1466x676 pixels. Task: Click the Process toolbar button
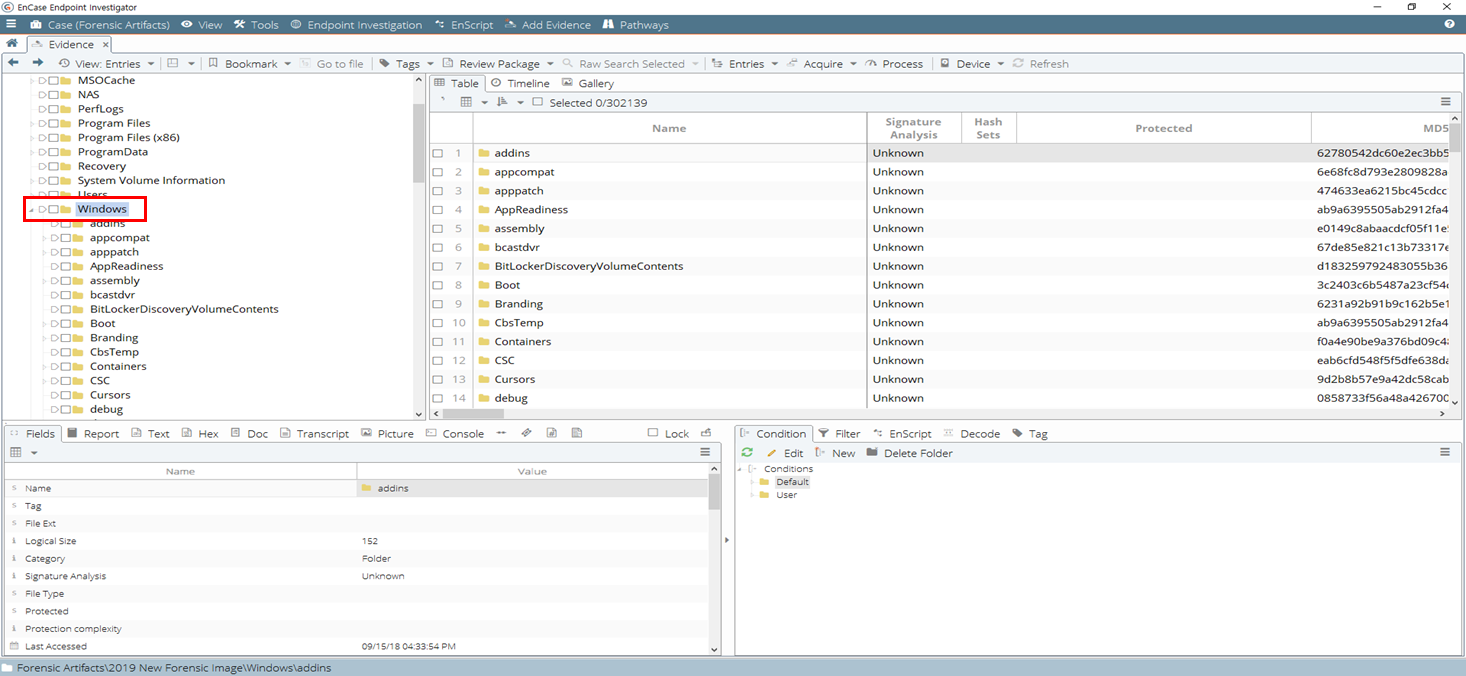894,63
